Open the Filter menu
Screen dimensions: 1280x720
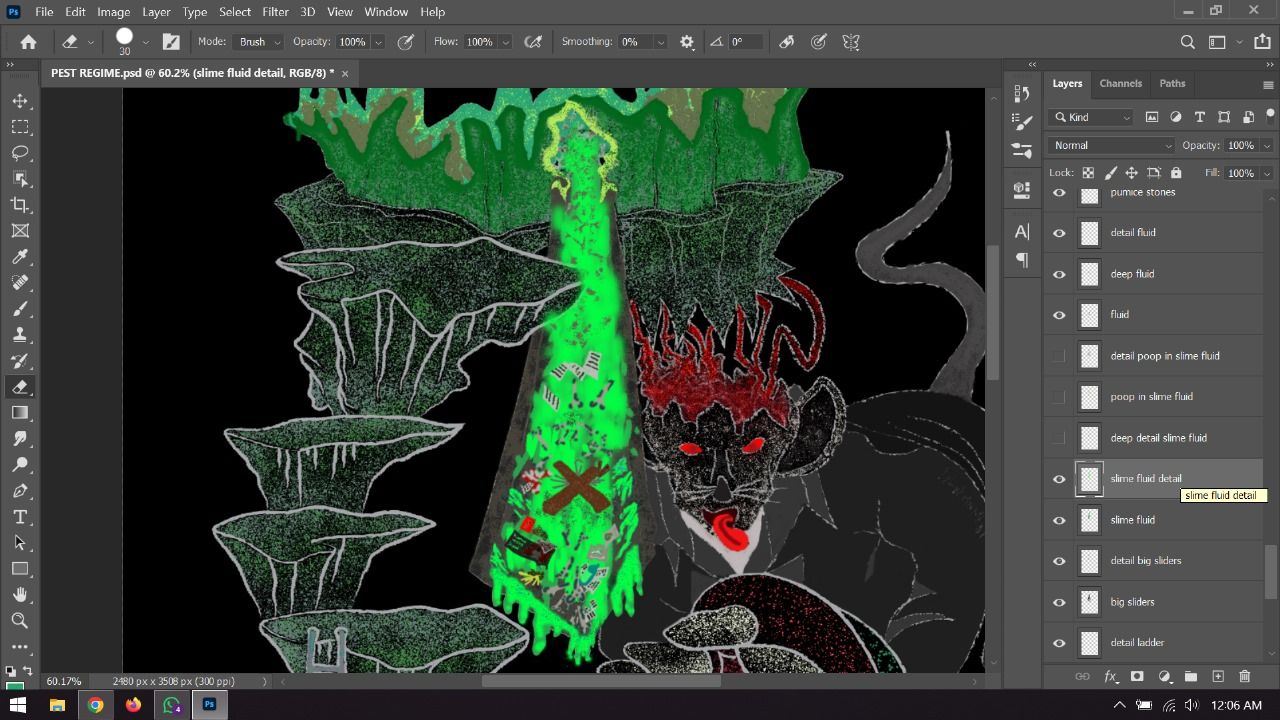(x=275, y=12)
